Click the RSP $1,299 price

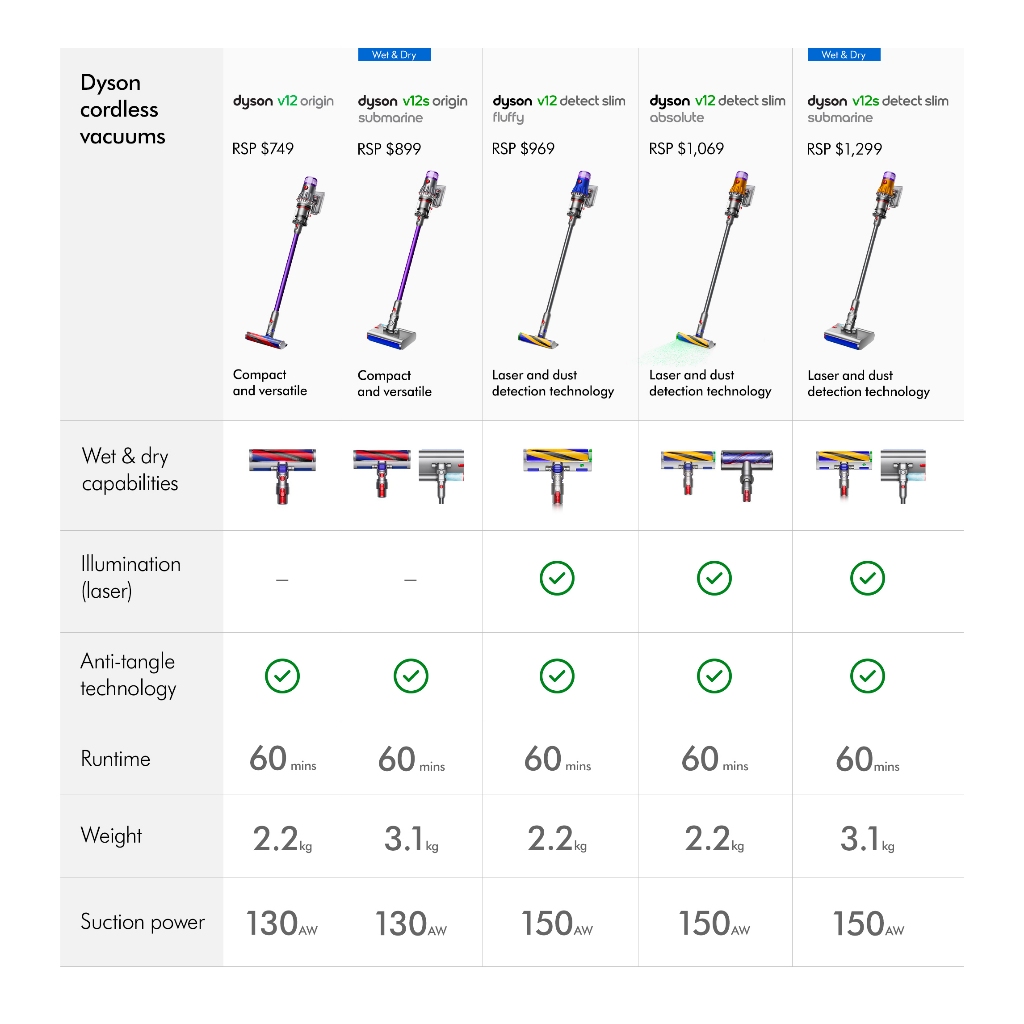point(844,149)
